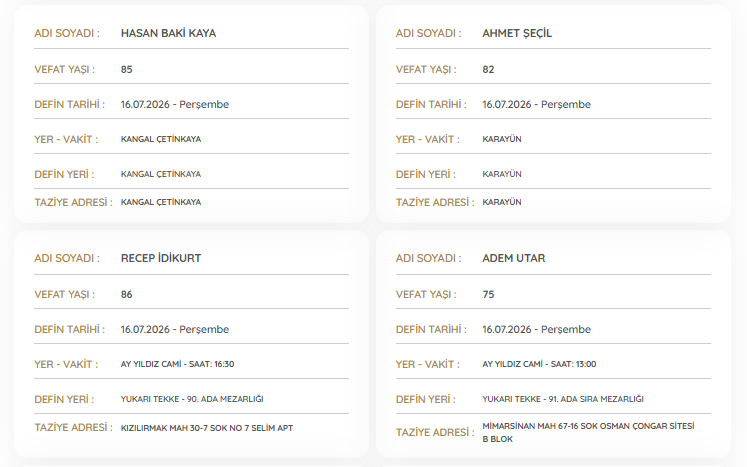Click Recep İdikurt's death age 86
This screenshot has width=747, height=467.
126,294
